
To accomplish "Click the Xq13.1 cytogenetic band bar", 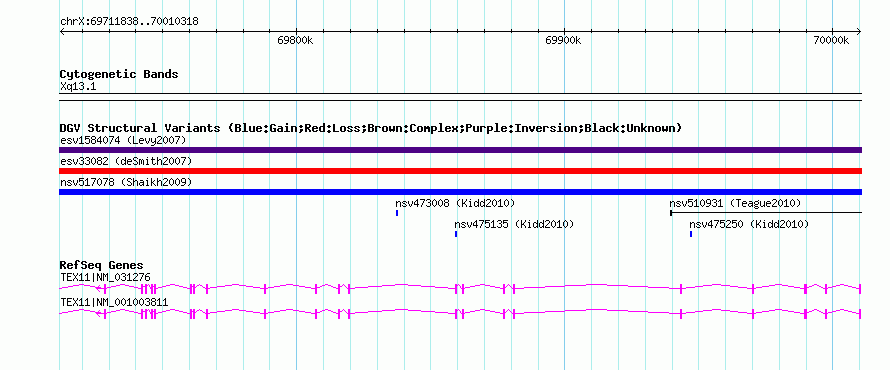I will (x=460, y=97).
